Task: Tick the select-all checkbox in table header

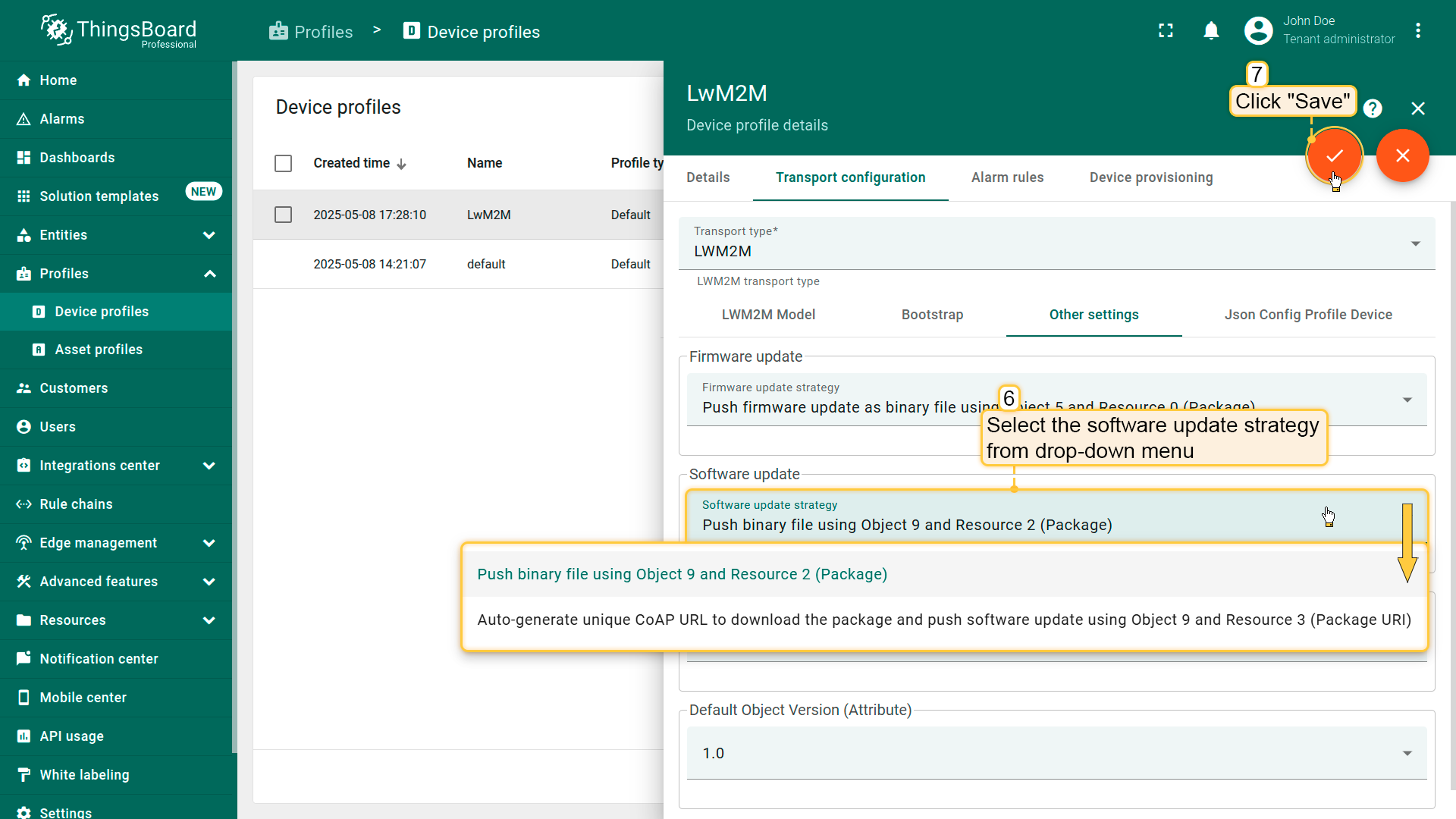Action: click(283, 164)
